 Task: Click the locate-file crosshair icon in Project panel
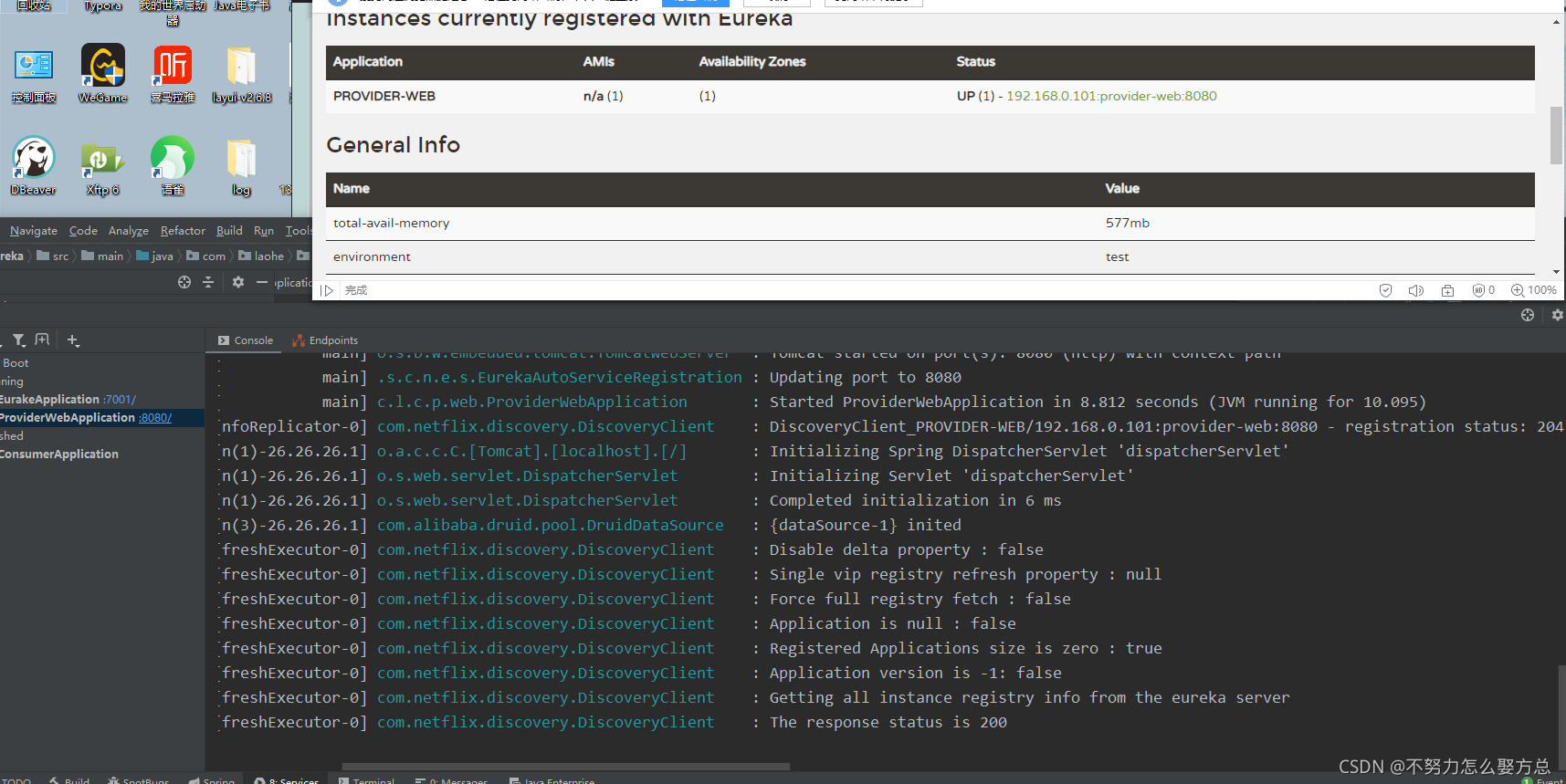(x=184, y=282)
